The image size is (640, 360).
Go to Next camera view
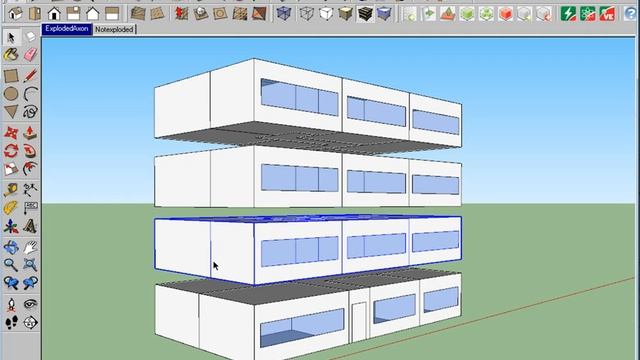(30, 282)
